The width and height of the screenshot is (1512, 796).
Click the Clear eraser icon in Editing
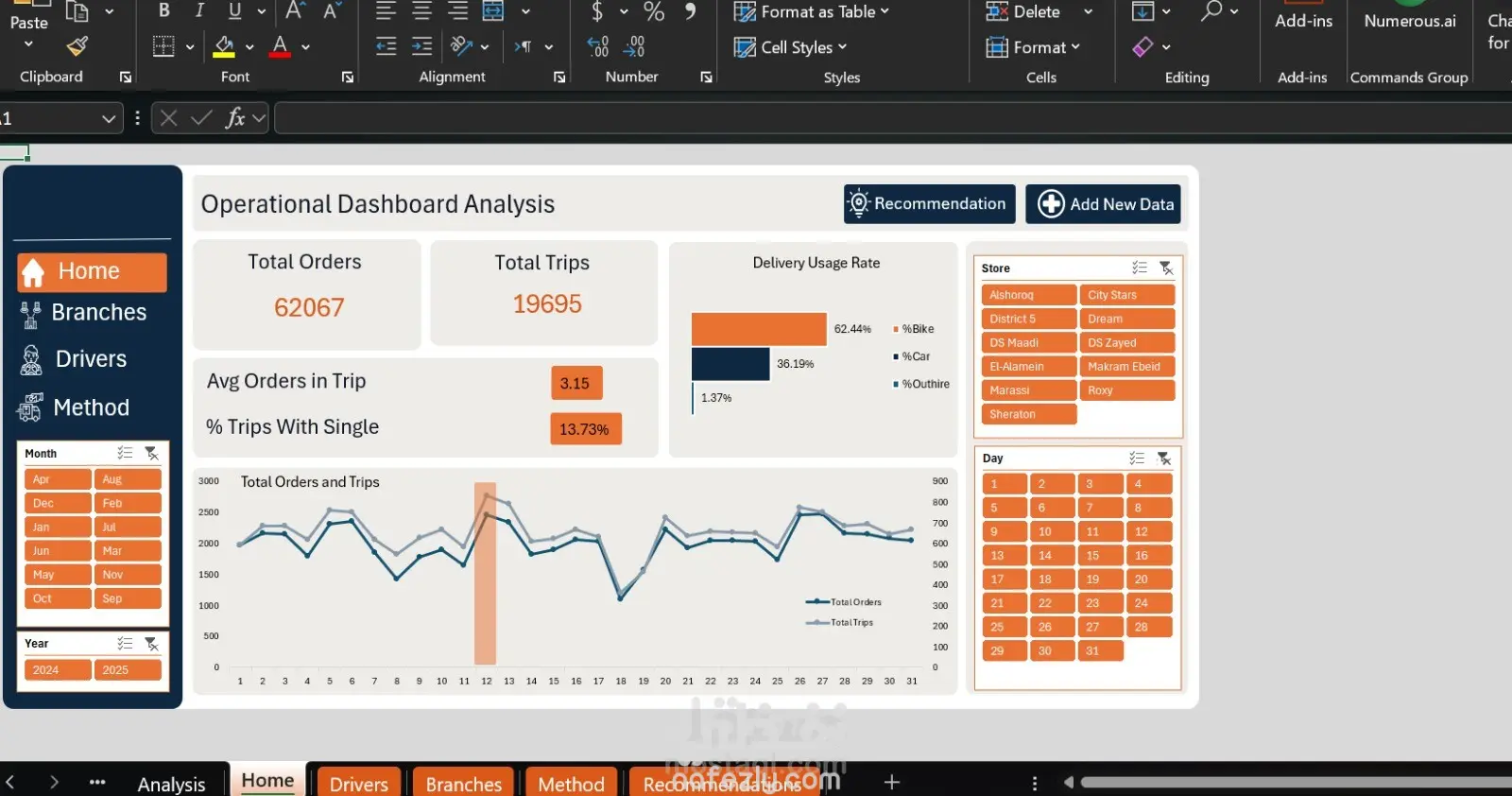[1143, 46]
